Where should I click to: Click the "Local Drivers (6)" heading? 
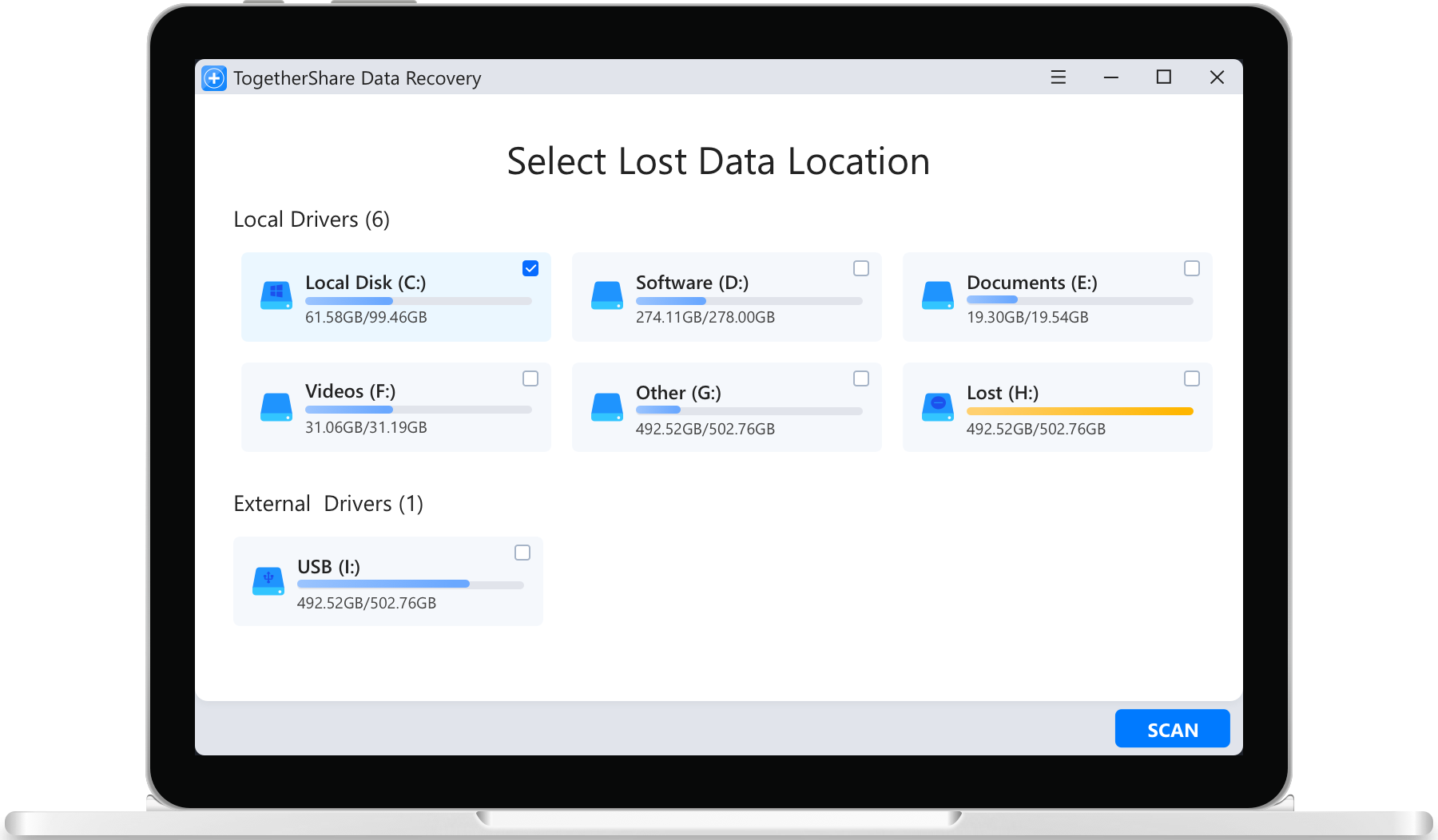point(312,220)
